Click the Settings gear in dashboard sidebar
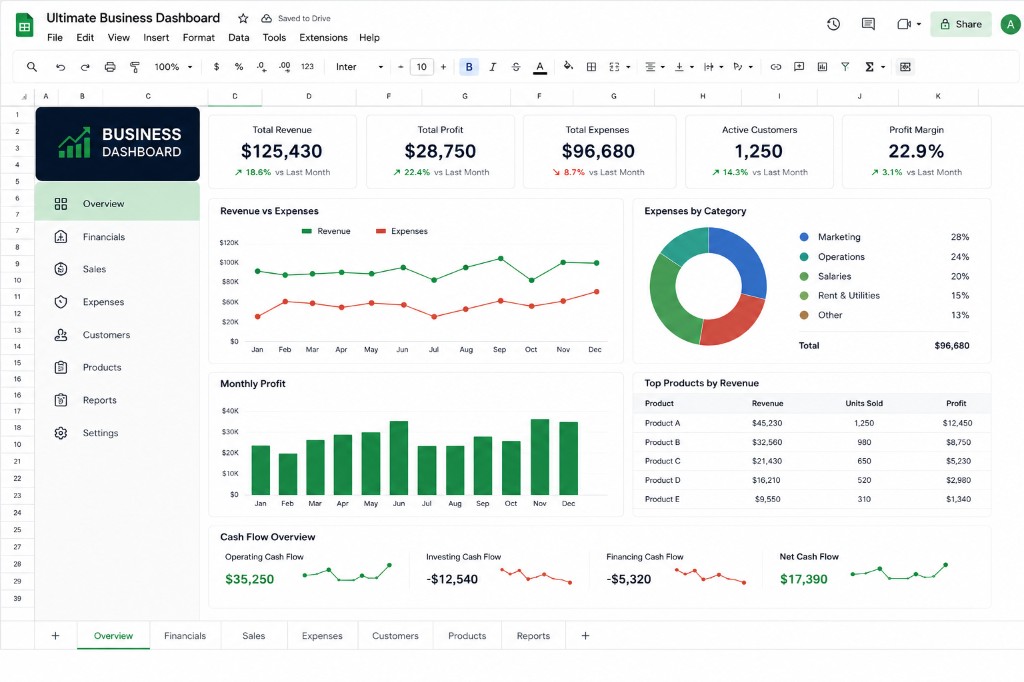The image size is (1024, 682). coord(61,433)
